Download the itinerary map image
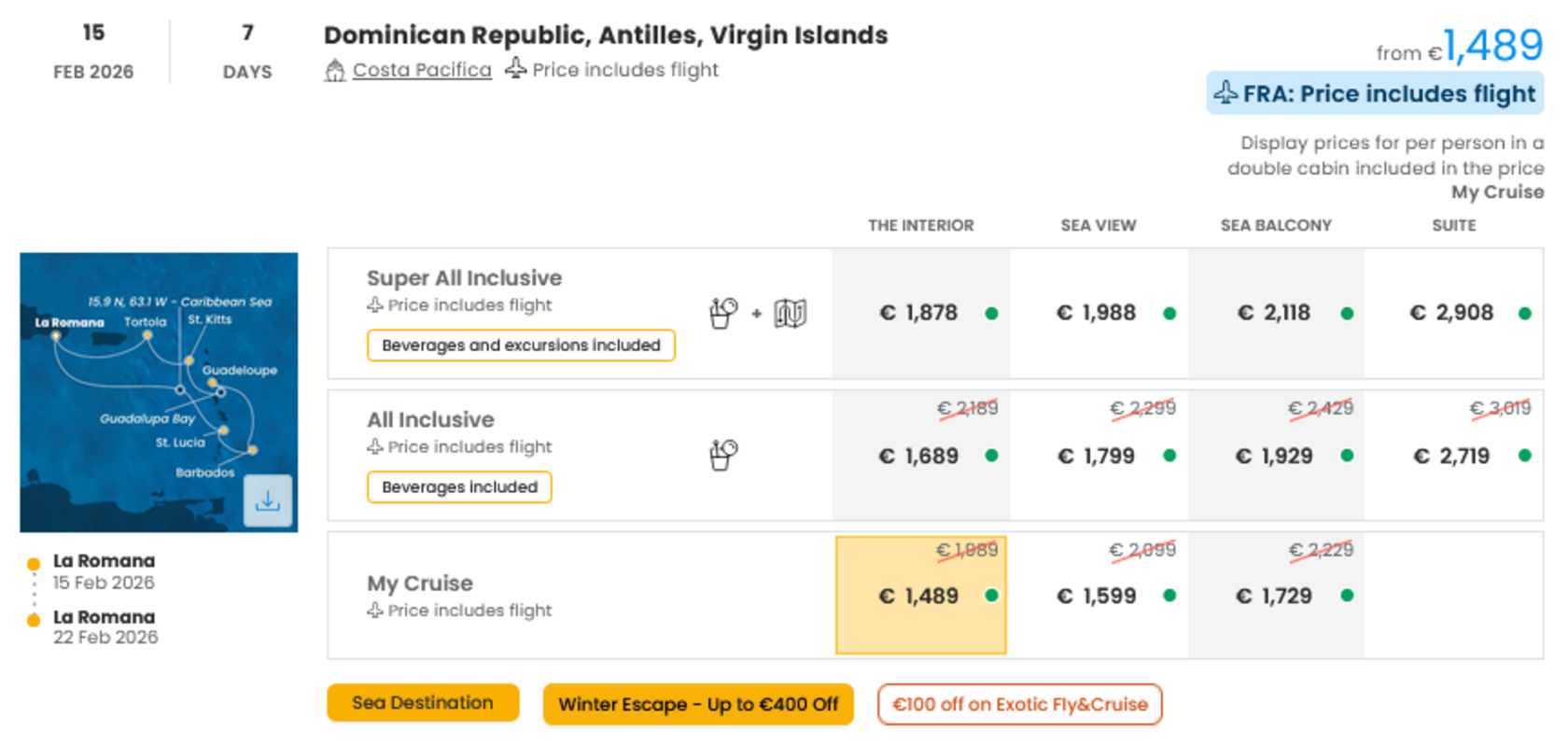Image resolution: width=1568 pixels, height=747 pixels. (268, 501)
